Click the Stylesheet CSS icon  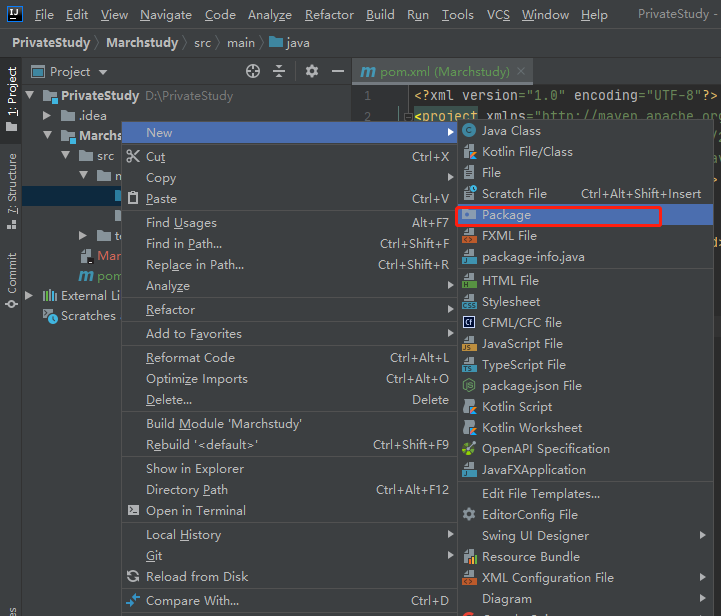point(469,302)
